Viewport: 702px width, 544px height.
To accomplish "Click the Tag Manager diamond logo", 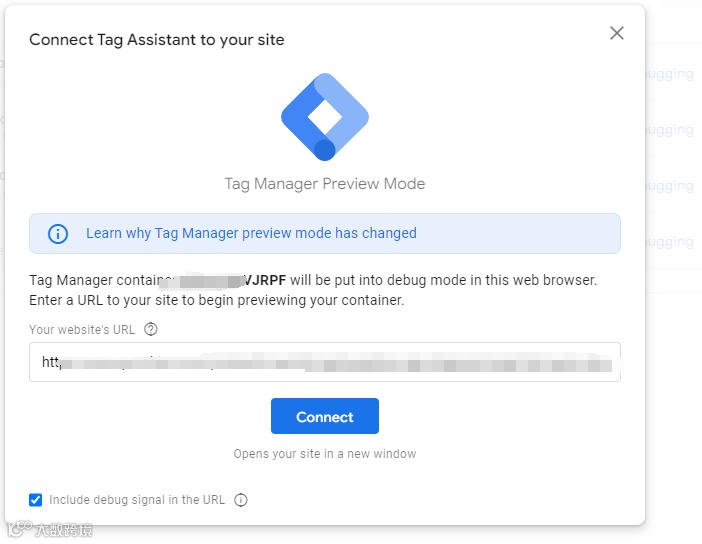I will pos(325,117).
